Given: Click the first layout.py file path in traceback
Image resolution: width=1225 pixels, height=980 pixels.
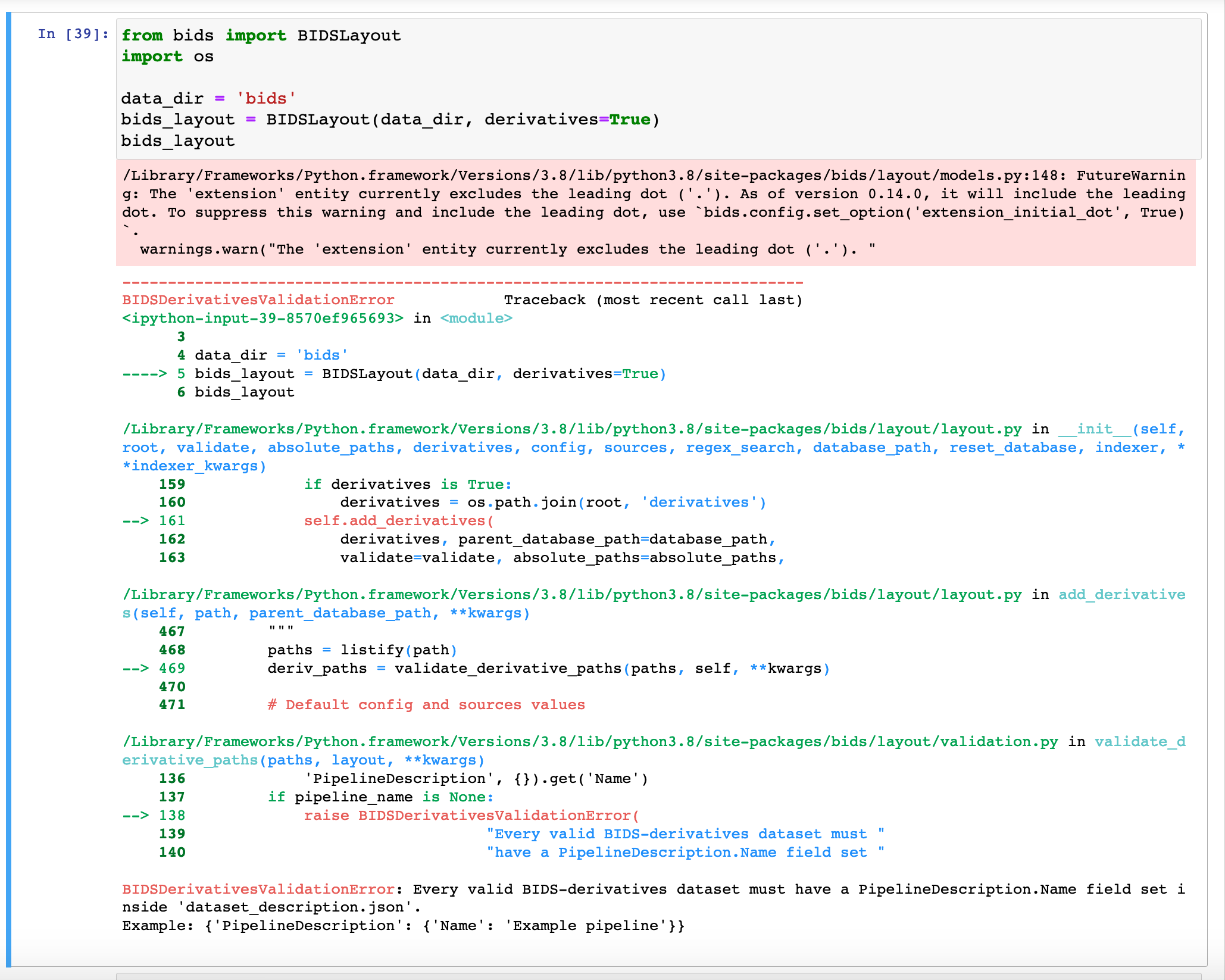Looking at the screenshot, I should (x=571, y=429).
